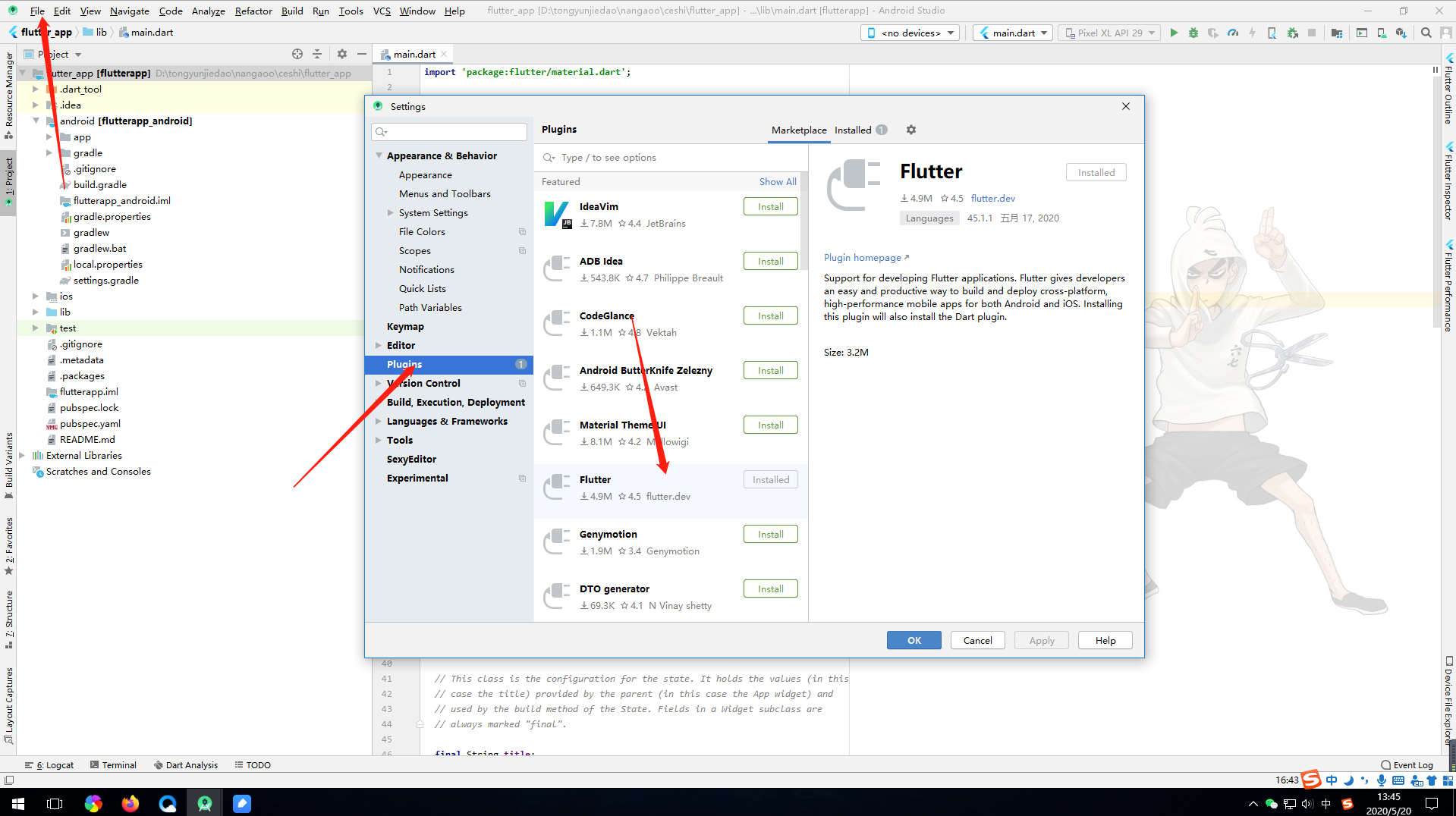Select pubspec.yaml in project tree
The width and height of the screenshot is (1456, 816).
[x=90, y=423]
